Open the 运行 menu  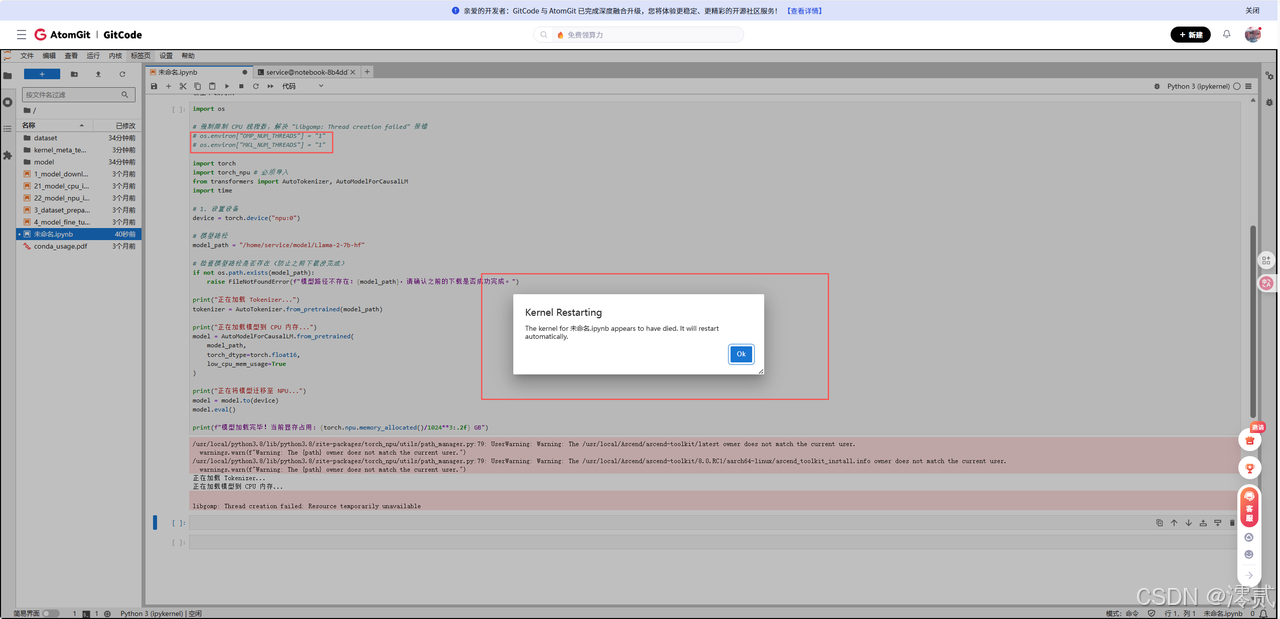pos(93,56)
